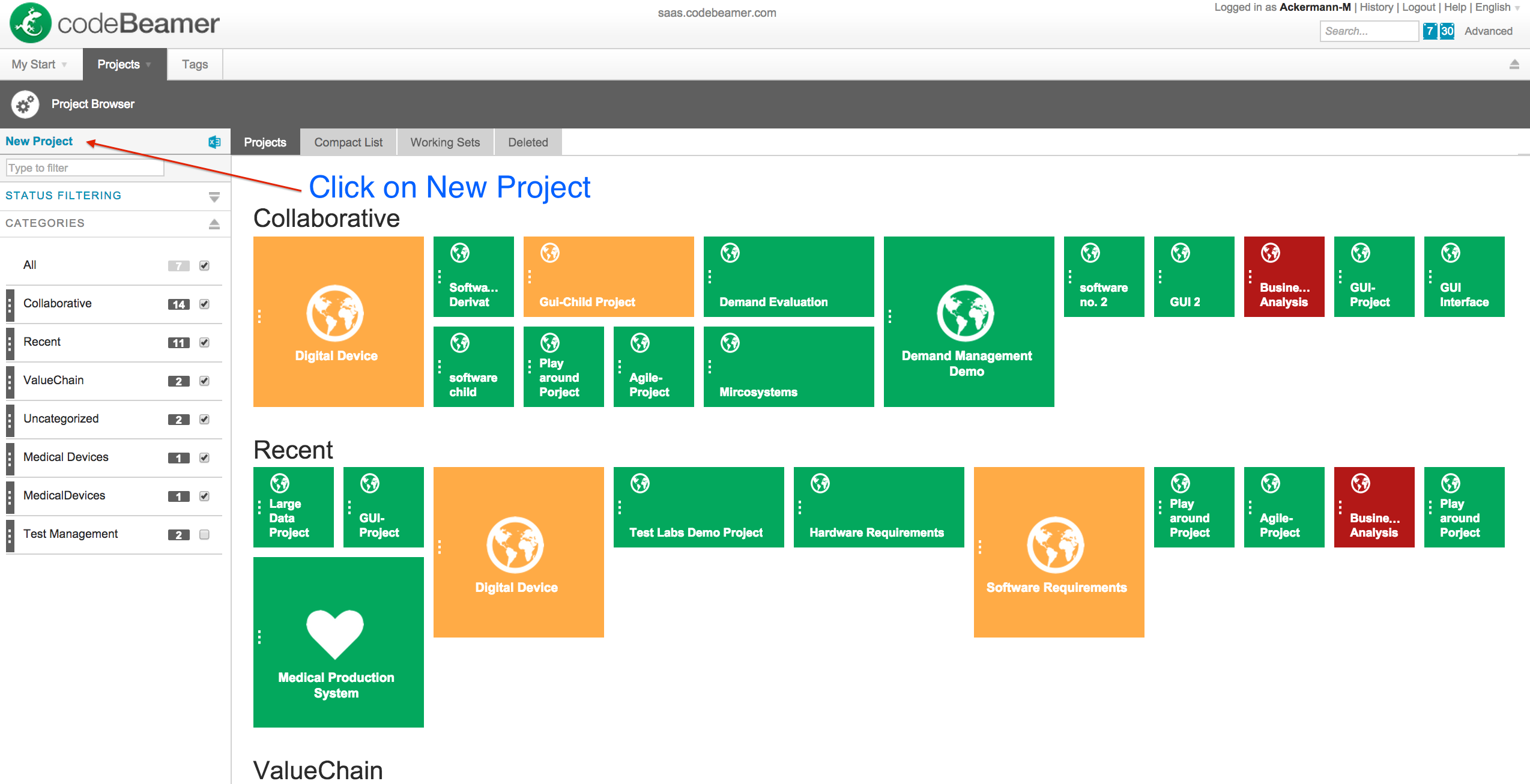Screen dimensions: 1530x784
Task: Click the globe icon on Large Data Project tile
Action: (280, 483)
